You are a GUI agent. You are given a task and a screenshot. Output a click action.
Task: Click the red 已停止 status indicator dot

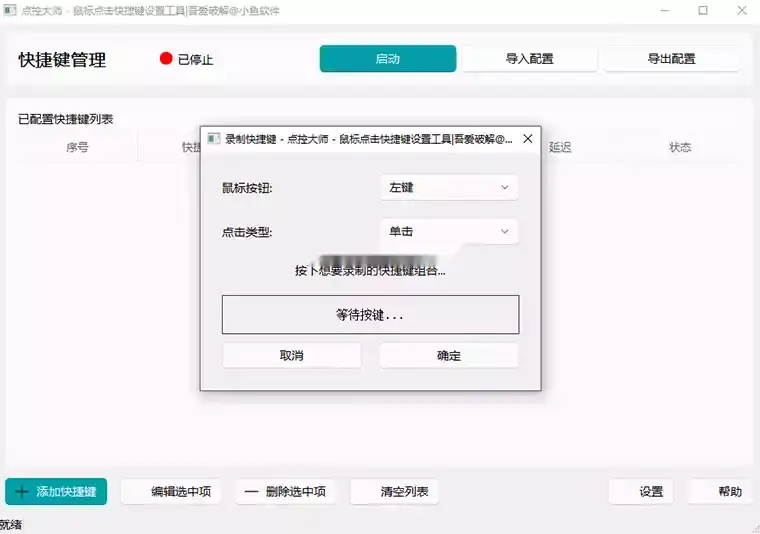coord(166,58)
